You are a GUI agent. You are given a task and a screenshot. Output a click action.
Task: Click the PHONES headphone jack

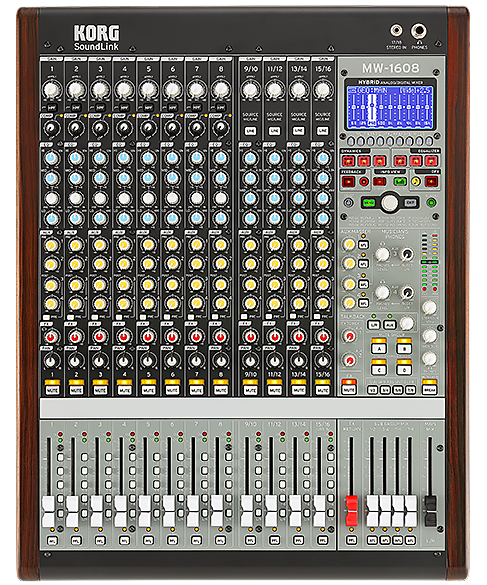coord(419,31)
